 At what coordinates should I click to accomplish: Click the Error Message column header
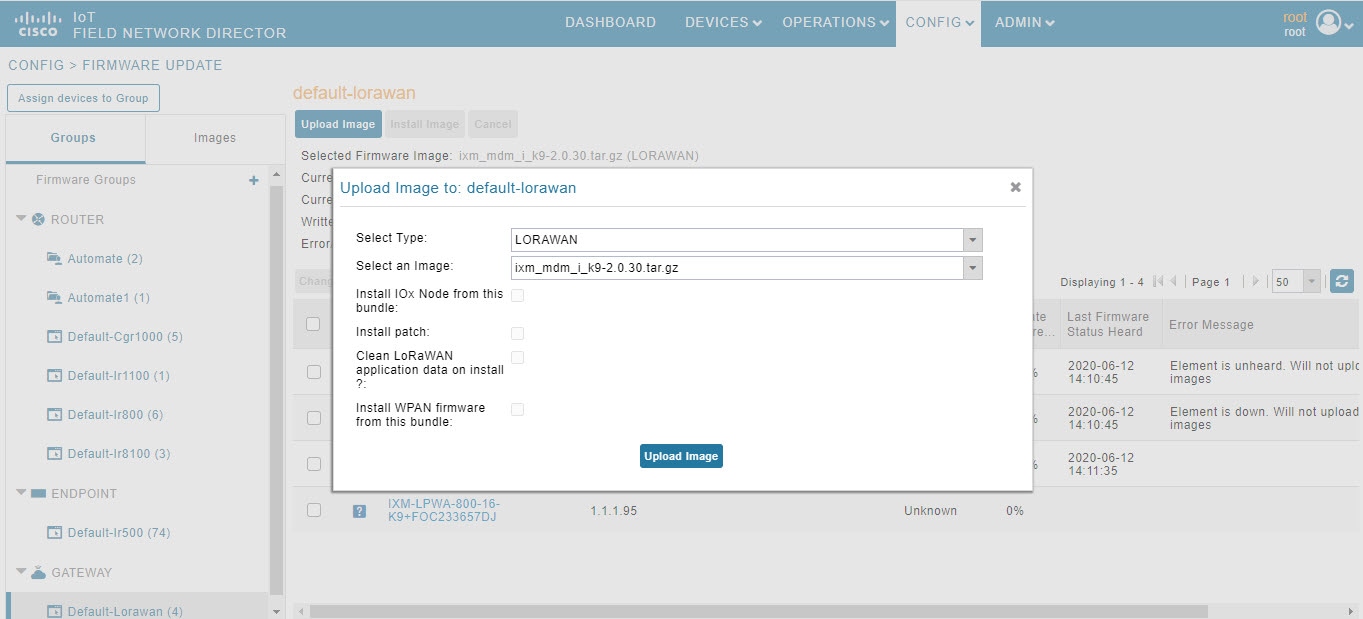point(1211,324)
